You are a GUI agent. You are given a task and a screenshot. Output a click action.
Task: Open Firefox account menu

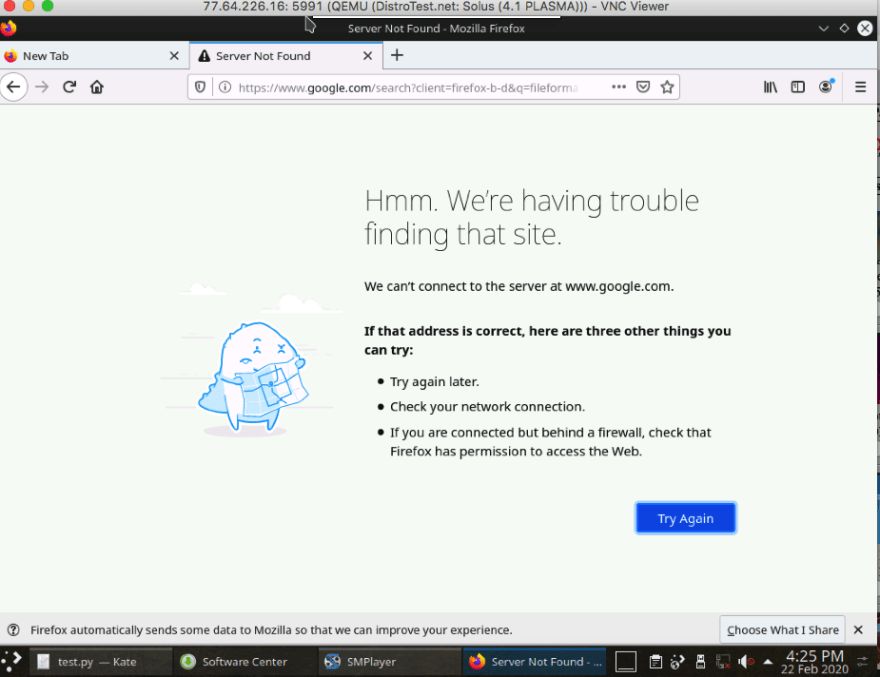pyautogui.click(x=826, y=86)
